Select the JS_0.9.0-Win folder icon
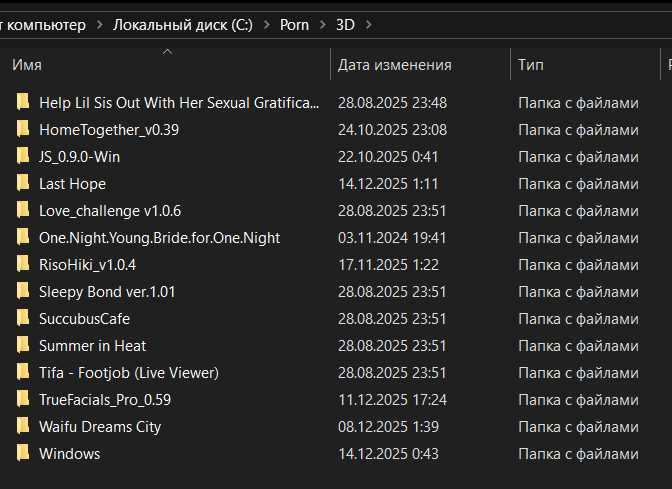This screenshot has height=489, width=672. point(23,156)
